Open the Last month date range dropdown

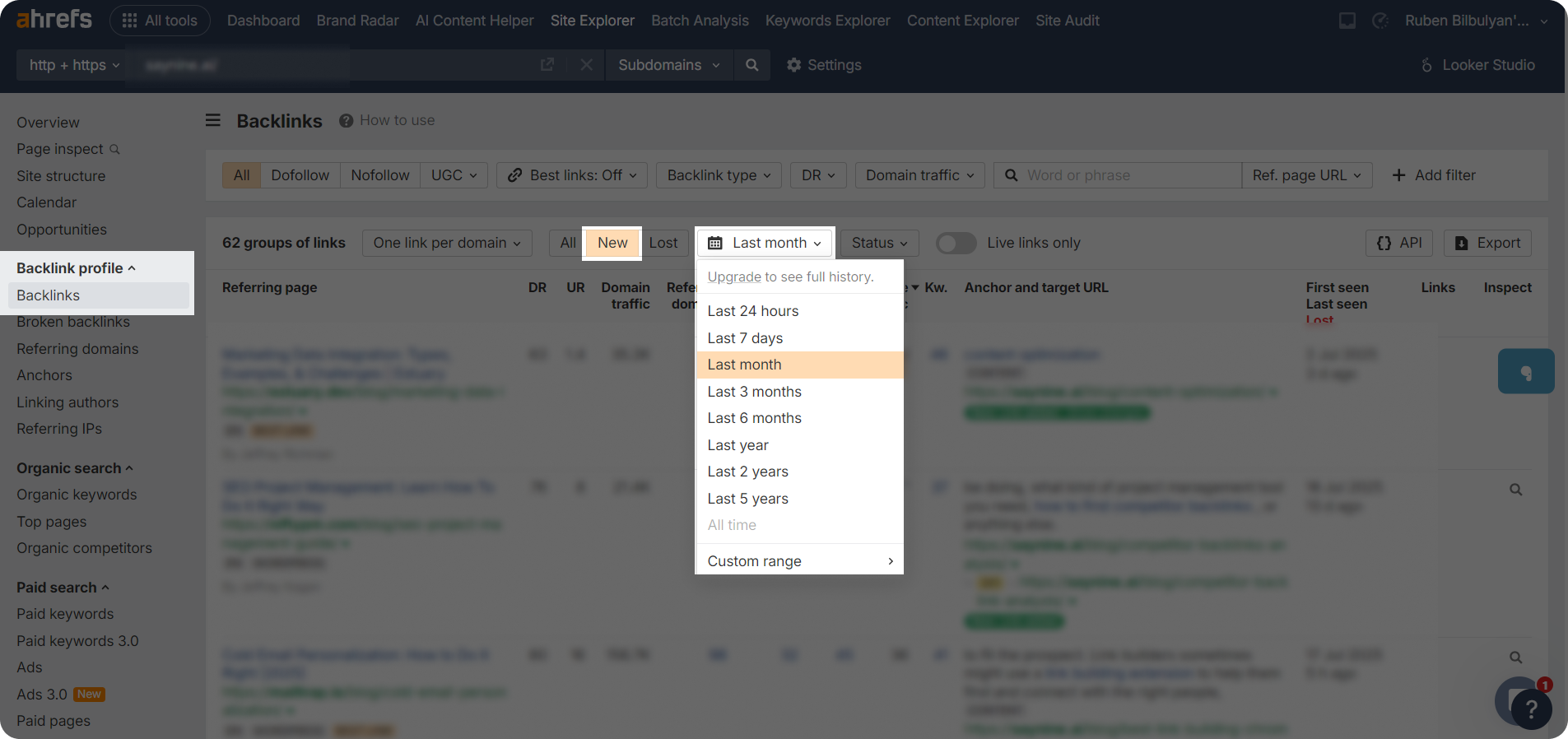click(x=765, y=243)
